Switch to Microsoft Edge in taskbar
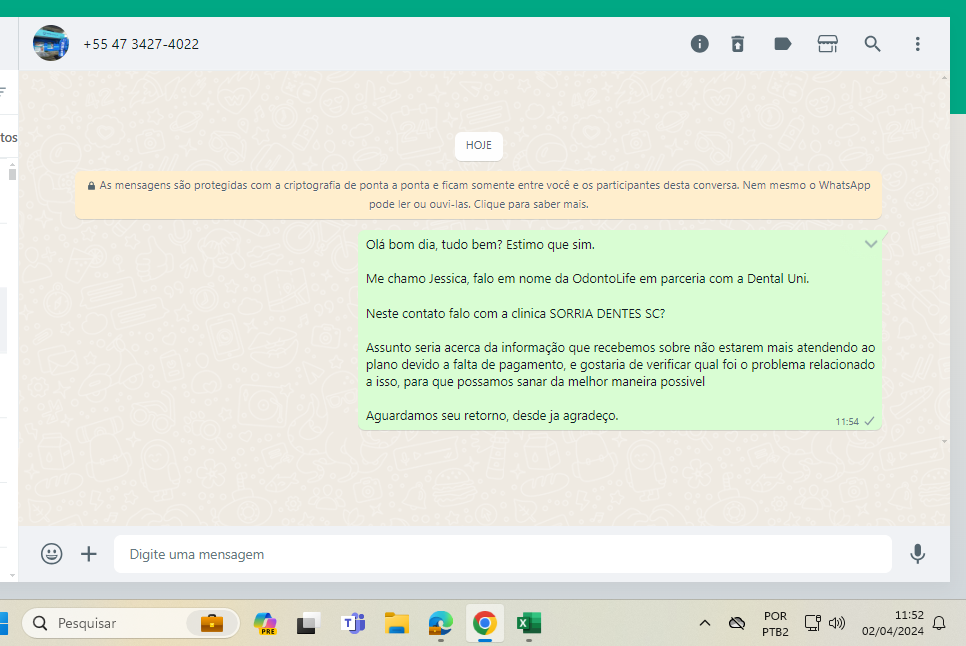This screenshot has width=966, height=646. pyautogui.click(x=441, y=623)
